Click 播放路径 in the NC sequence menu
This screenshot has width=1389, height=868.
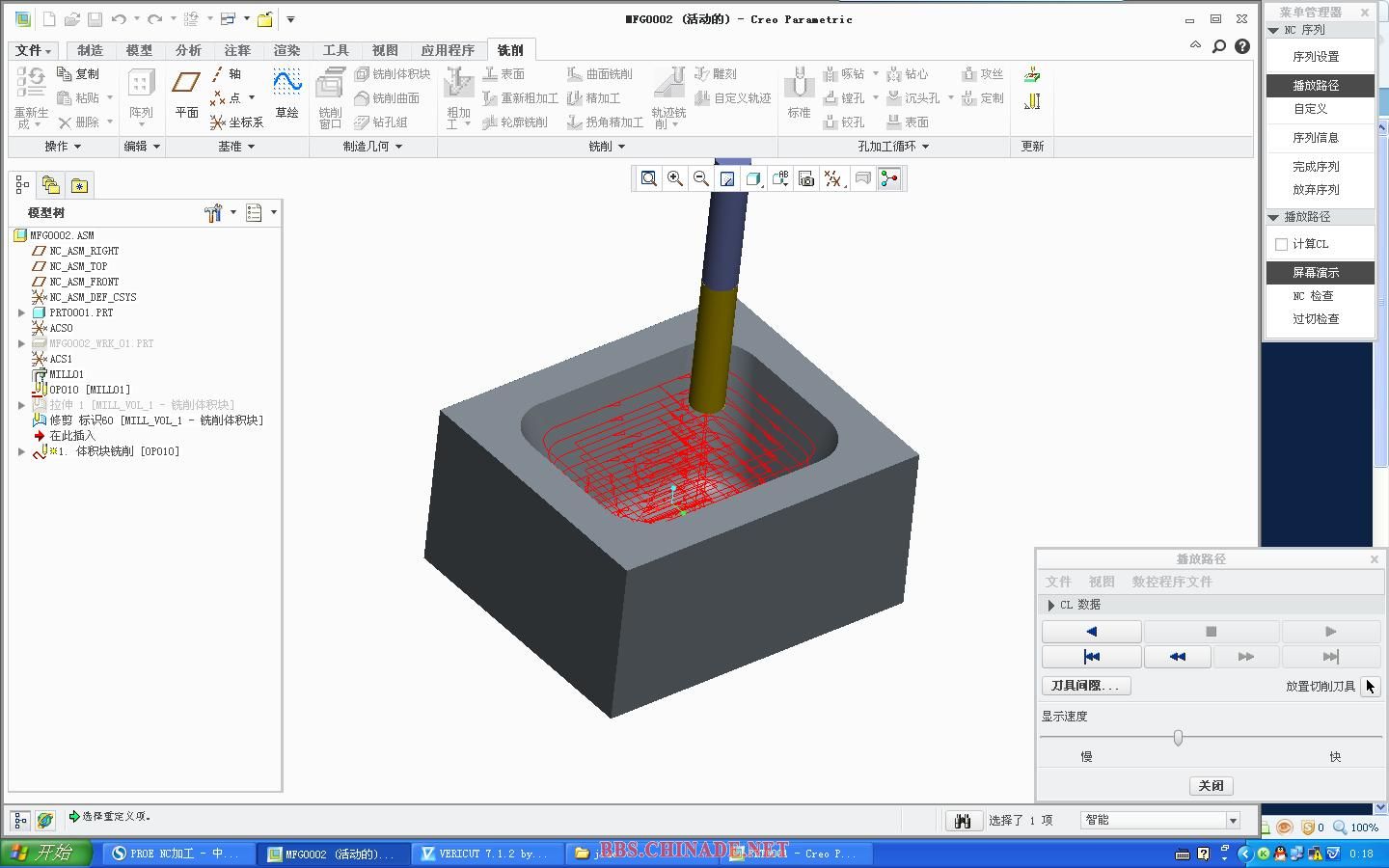pos(1320,86)
